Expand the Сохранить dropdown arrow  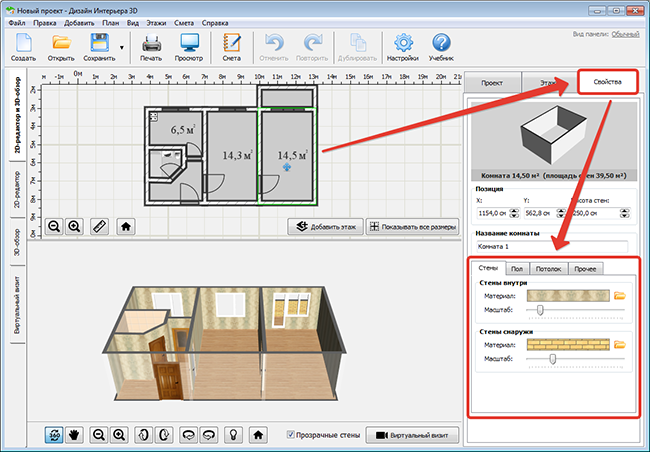point(122,48)
